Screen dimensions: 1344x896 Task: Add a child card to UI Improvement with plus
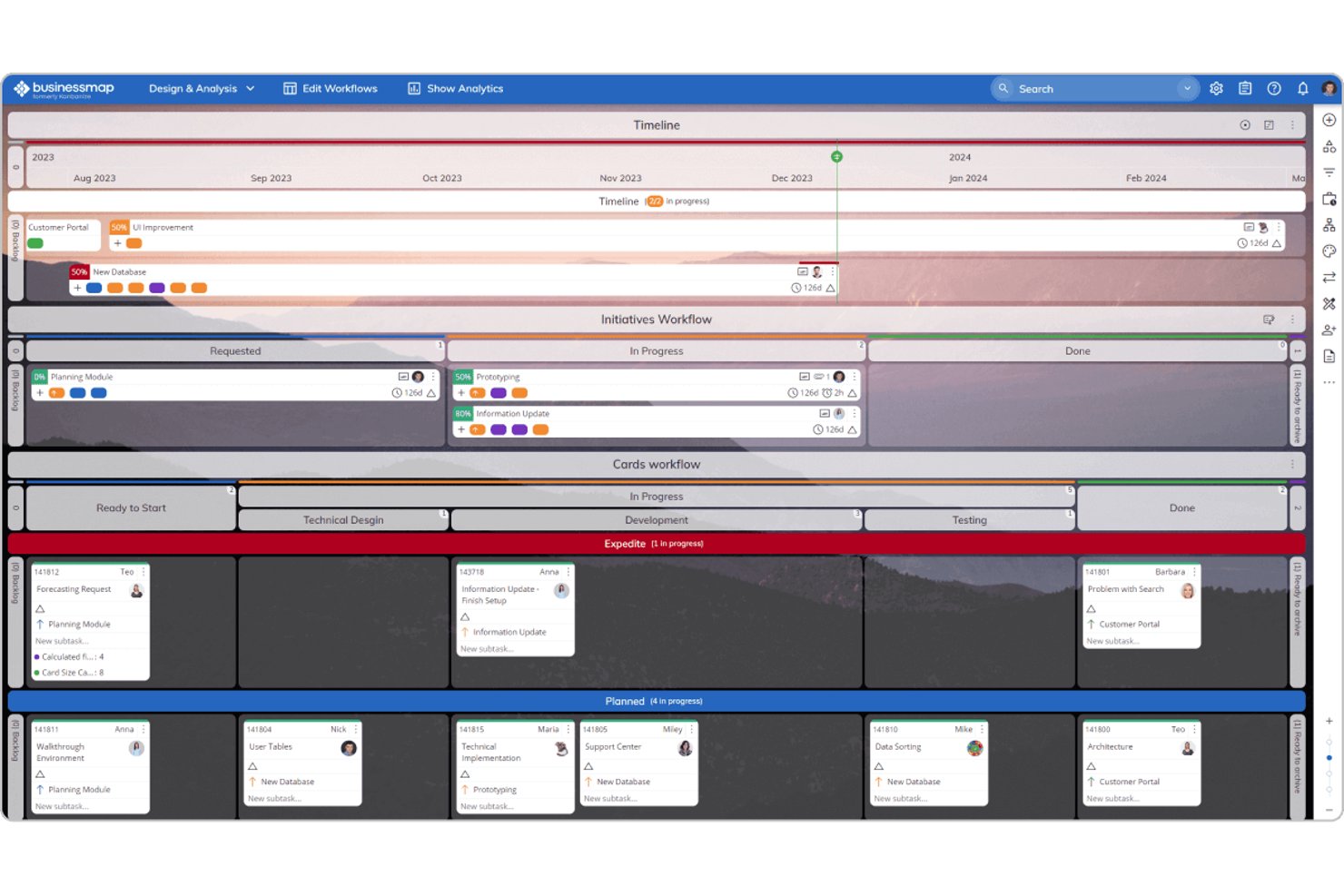pyautogui.click(x=117, y=243)
